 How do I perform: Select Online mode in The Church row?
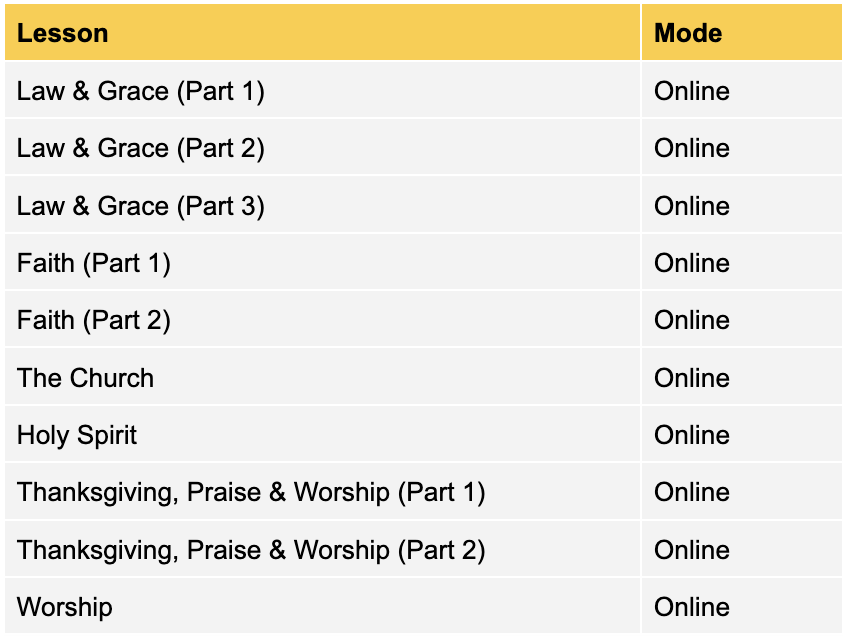(x=692, y=378)
